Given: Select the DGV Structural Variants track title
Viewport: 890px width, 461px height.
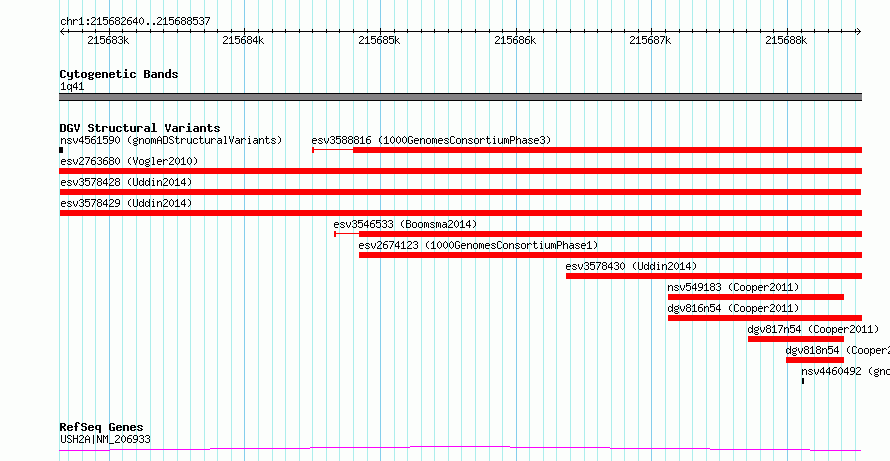Looking at the screenshot, I should pyautogui.click(x=140, y=128).
